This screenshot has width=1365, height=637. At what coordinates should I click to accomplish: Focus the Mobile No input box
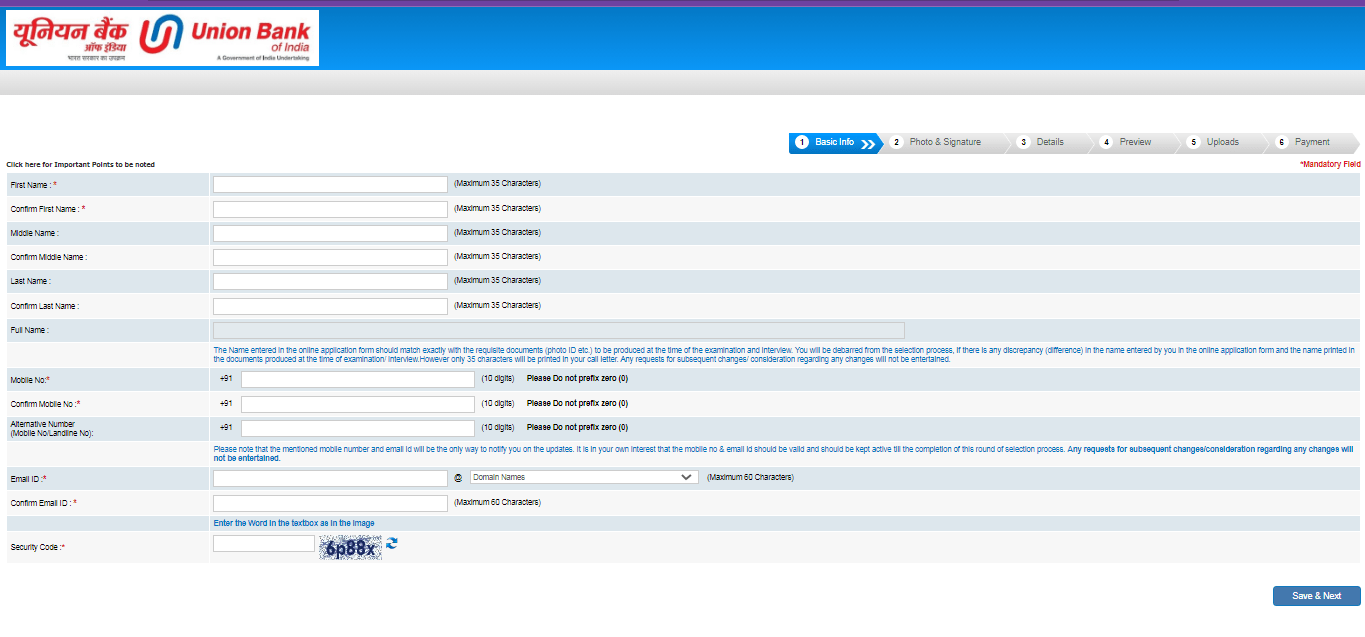tap(357, 379)
